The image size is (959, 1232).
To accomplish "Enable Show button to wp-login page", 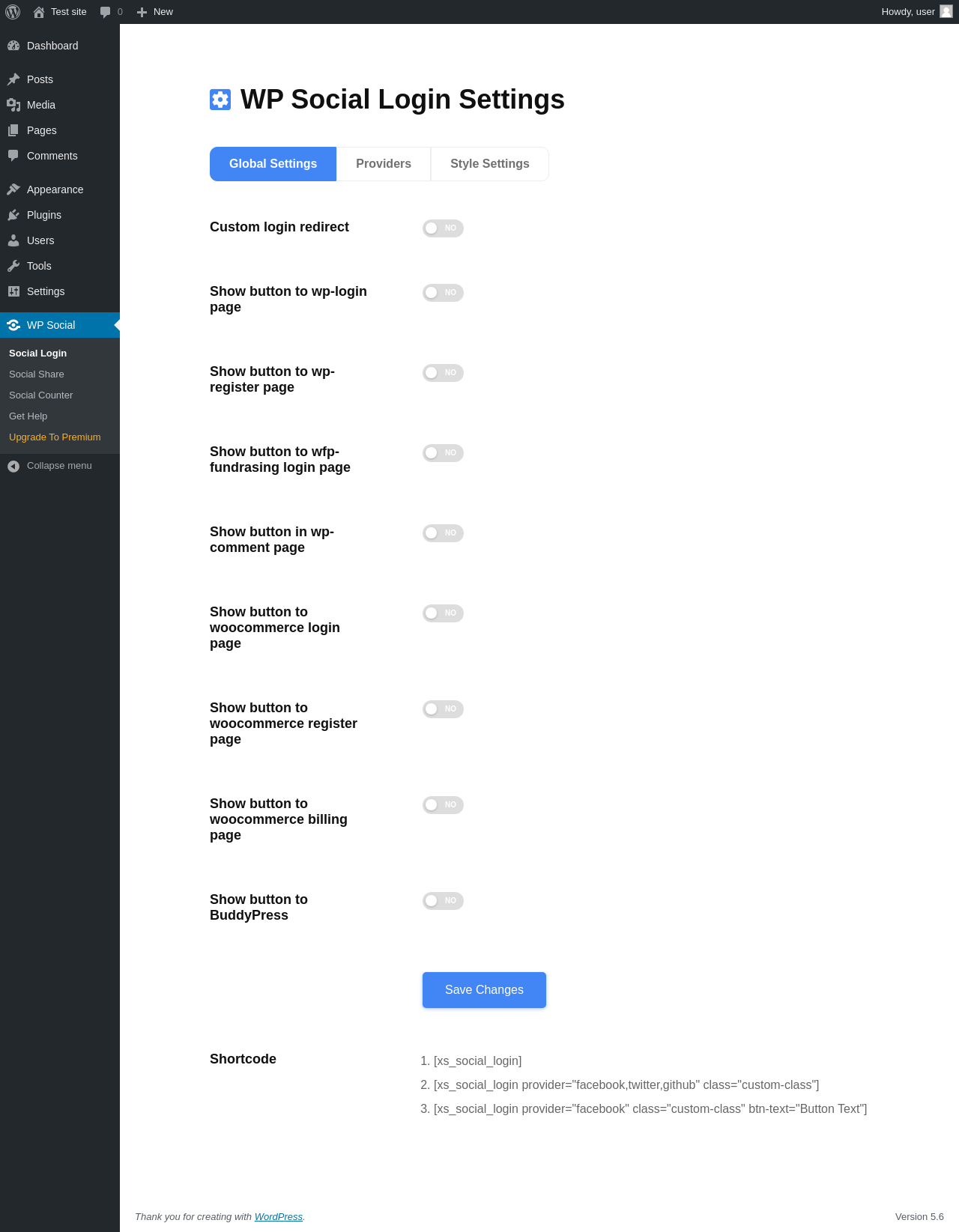I will pos(443,293).
